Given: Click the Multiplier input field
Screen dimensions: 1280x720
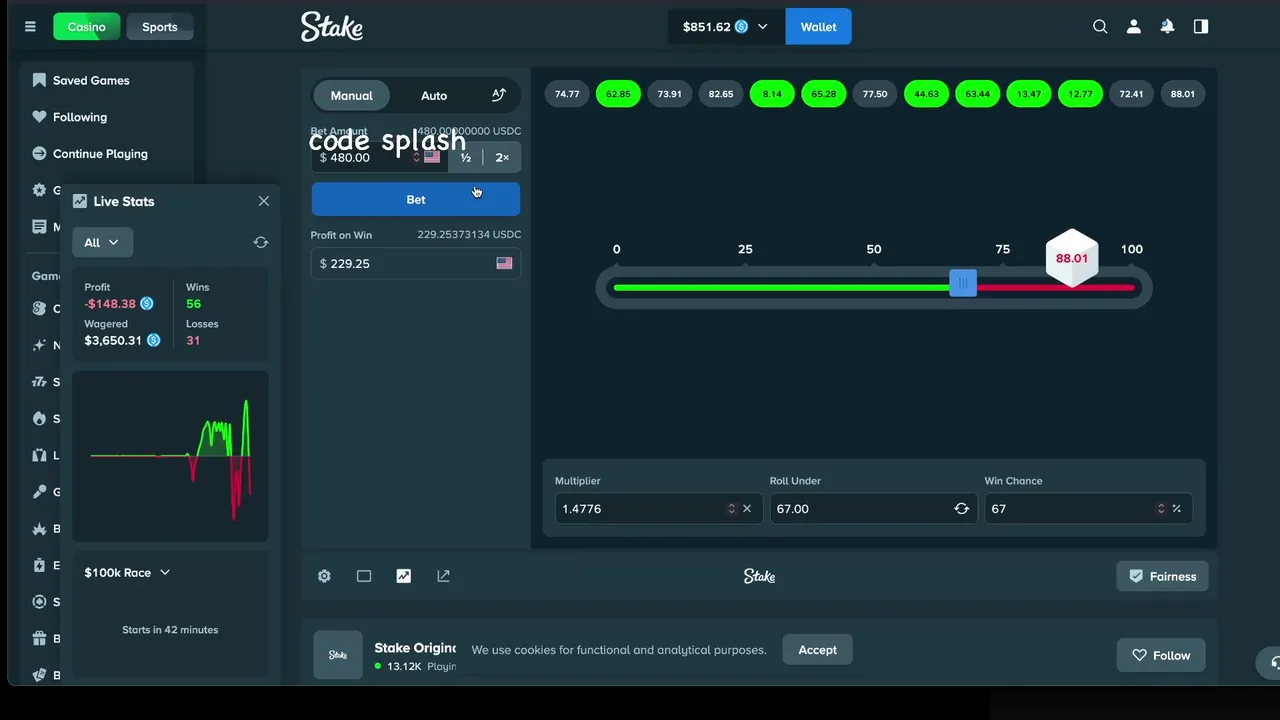Looking at the screenshot, I should click(x=659, y=509).
